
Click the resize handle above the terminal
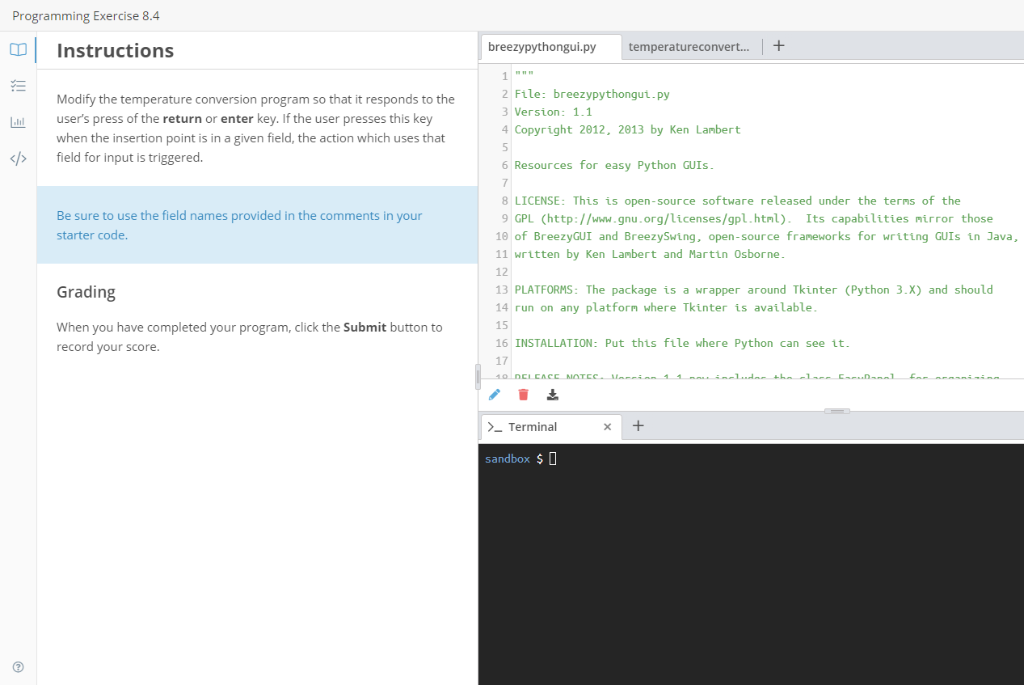tap(837, 411)
